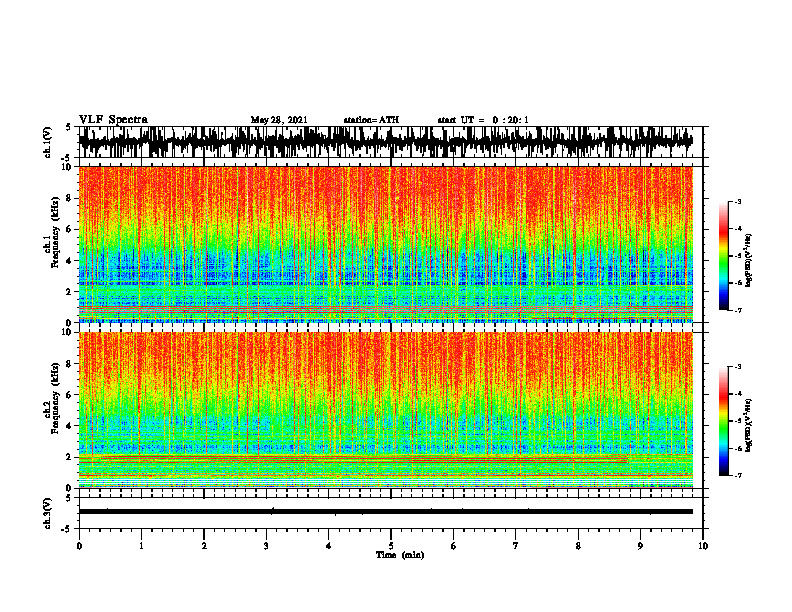The width and height of the screenshot is (792, 612).
Task: Click the ch.1 color scale bar
Action: click(723, 256)
